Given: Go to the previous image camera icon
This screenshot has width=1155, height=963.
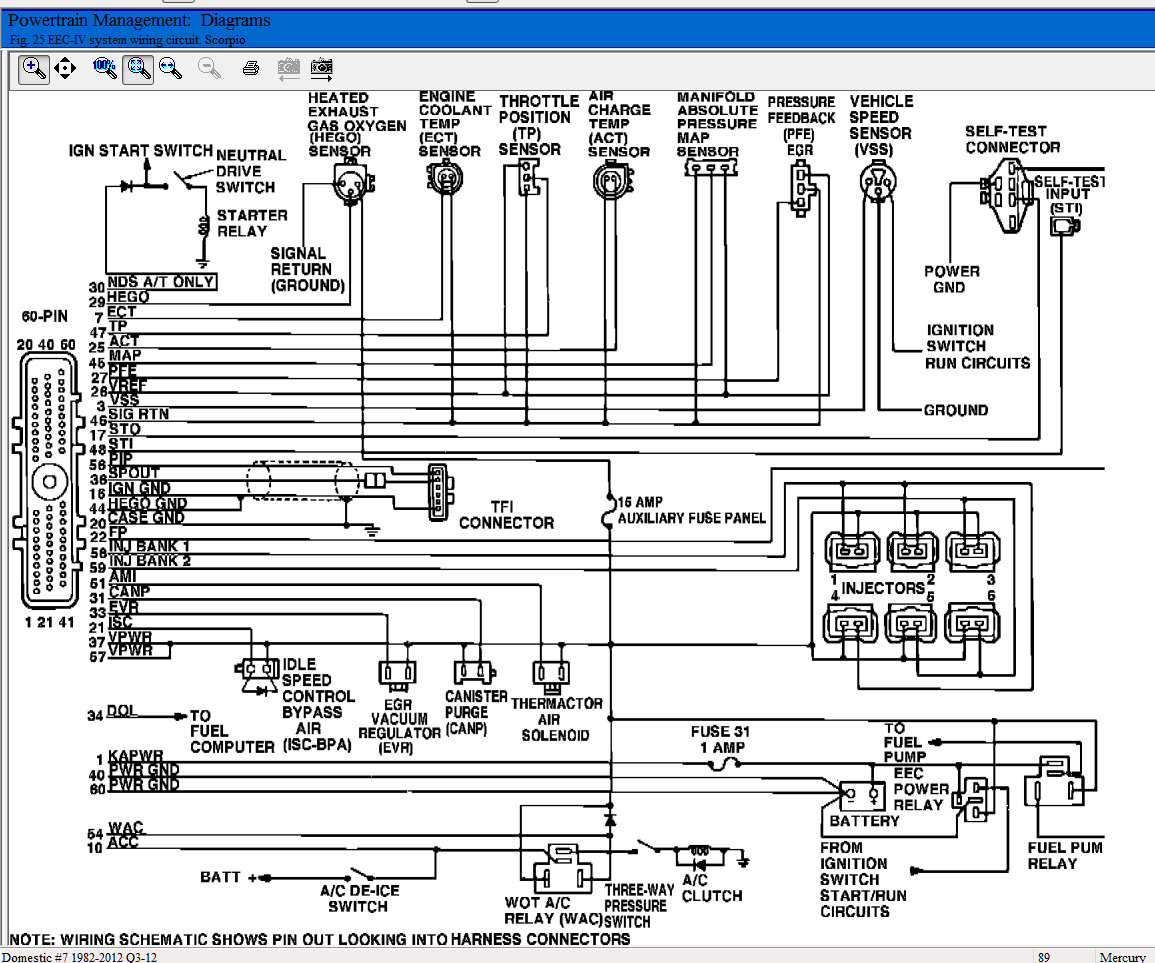Looking at the screenshot, I should [289, 68].
